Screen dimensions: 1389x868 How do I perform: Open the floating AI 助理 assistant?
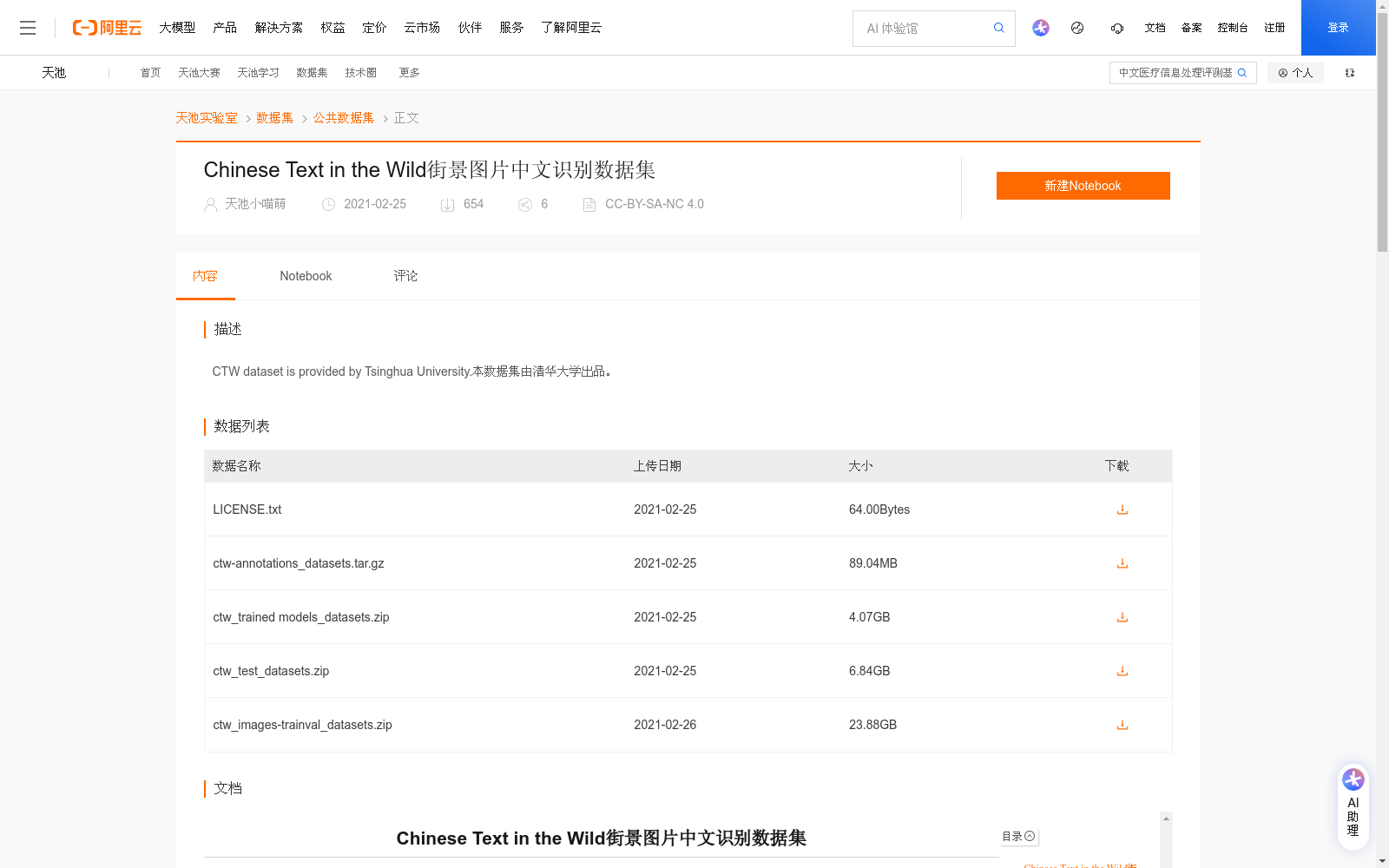[x=1352, y=806]
